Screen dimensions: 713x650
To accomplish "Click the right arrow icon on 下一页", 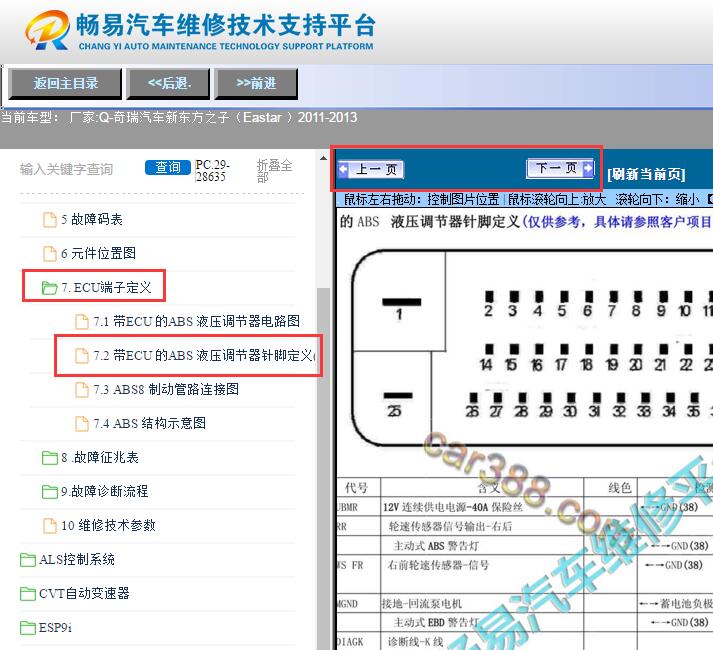I will (588, 168).
